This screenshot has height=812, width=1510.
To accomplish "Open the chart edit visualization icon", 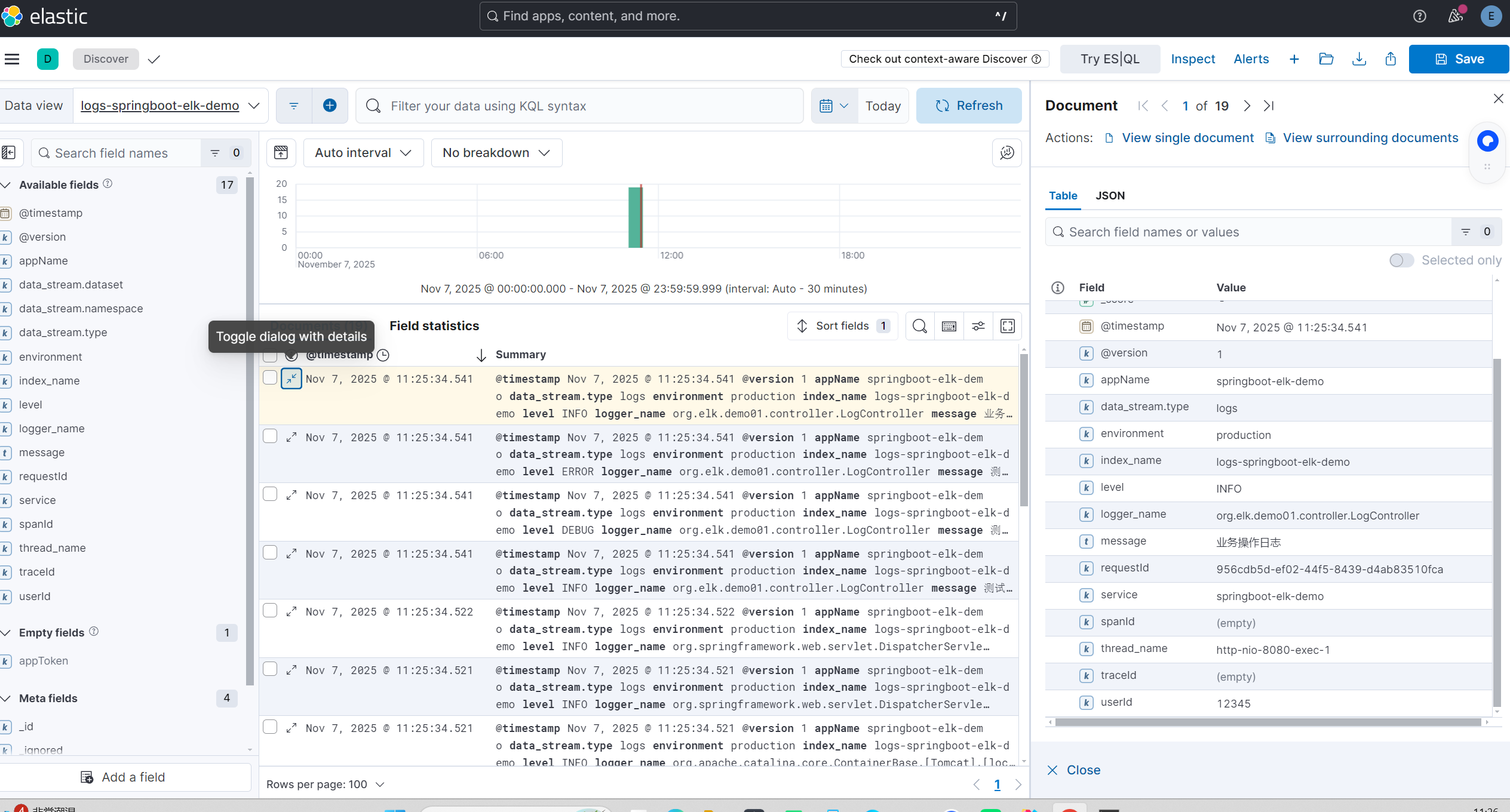I will pos(1006,153).
